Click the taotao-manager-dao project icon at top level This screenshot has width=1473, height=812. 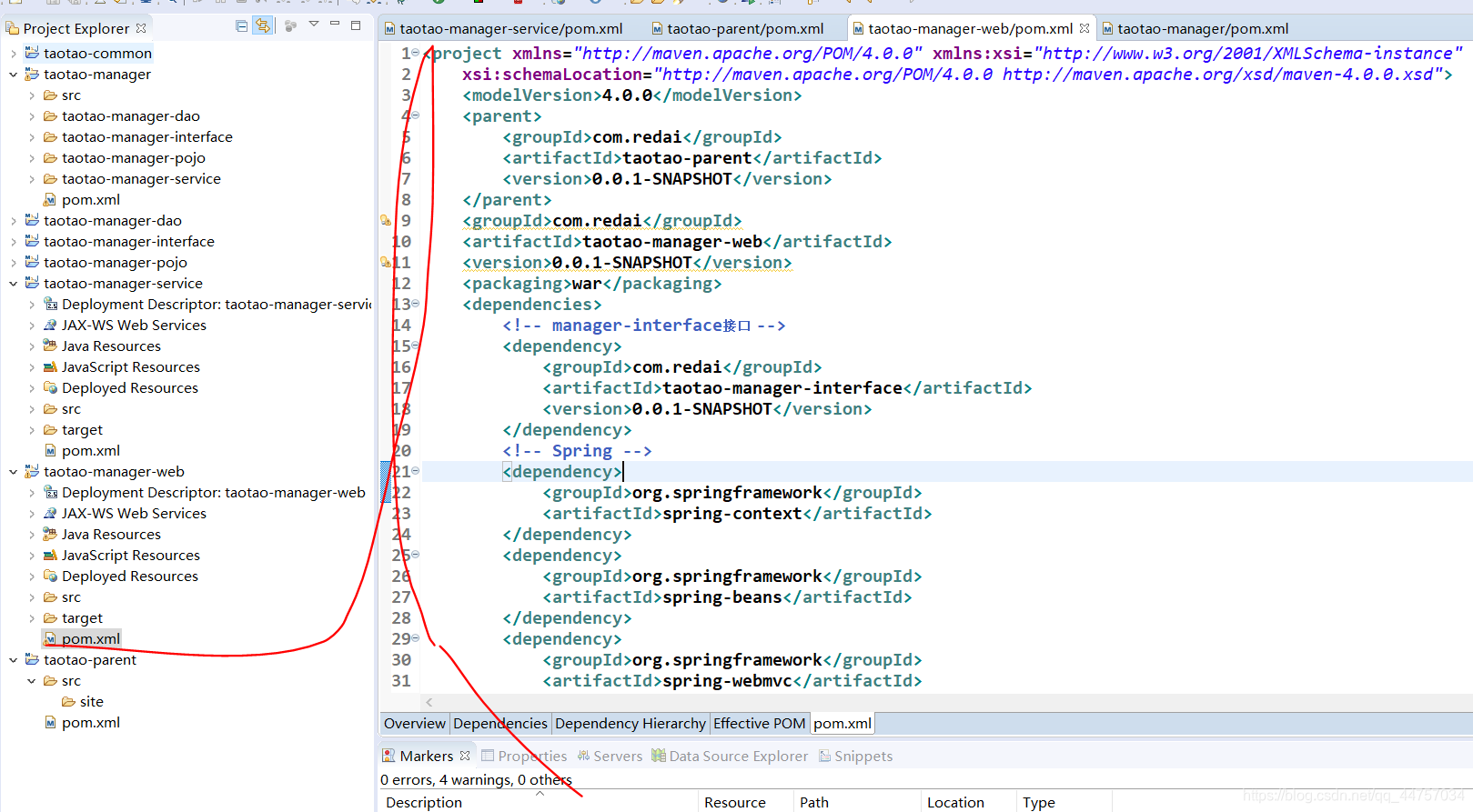(x=32, y=220)
